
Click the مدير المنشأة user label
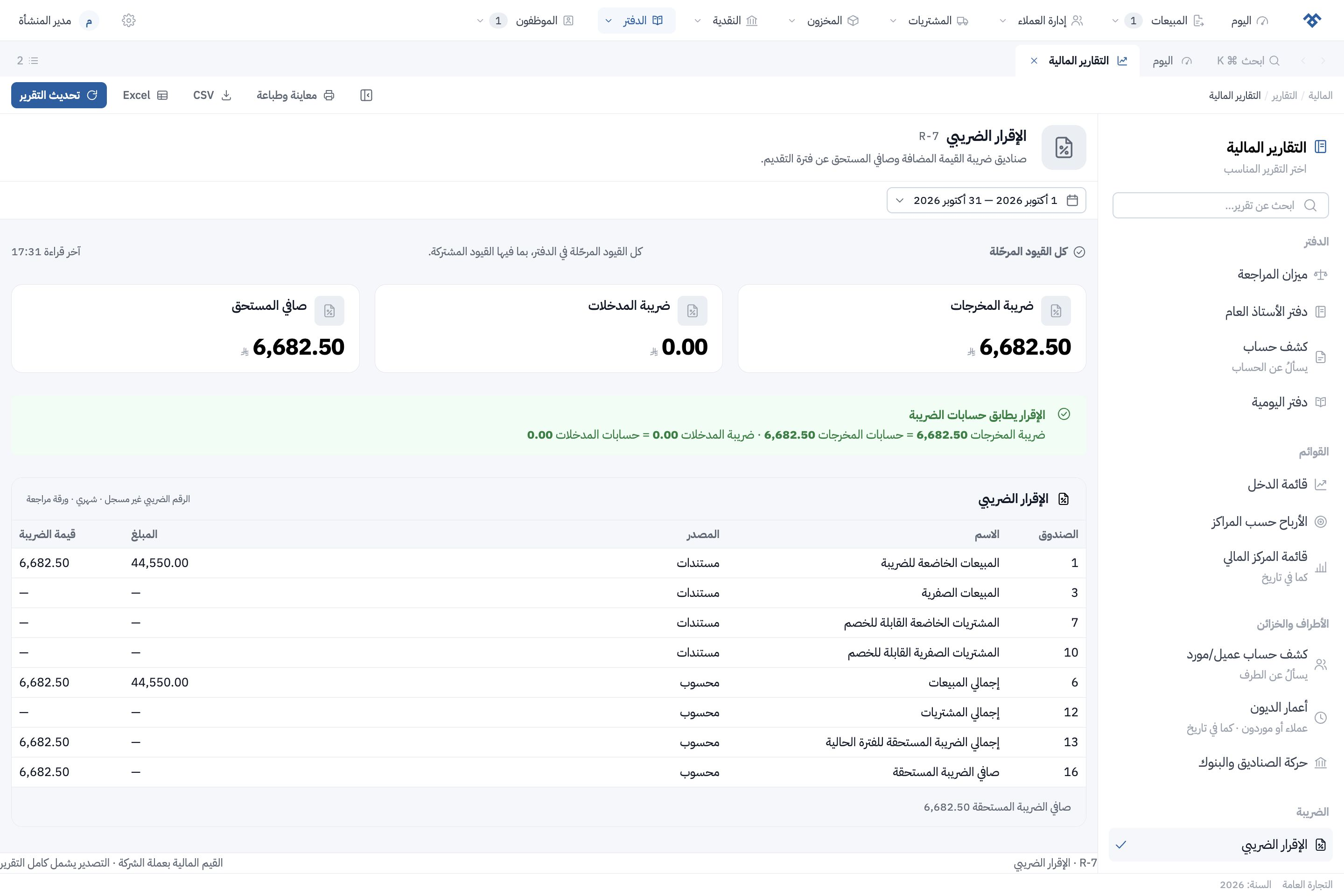click(x=45, y=21)
